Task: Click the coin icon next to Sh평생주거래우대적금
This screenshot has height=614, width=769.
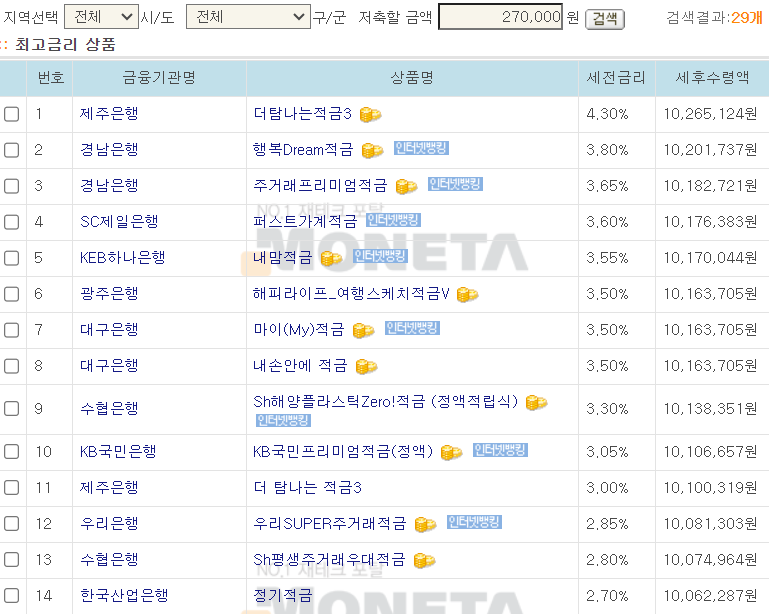Action: tap(424, 560)
